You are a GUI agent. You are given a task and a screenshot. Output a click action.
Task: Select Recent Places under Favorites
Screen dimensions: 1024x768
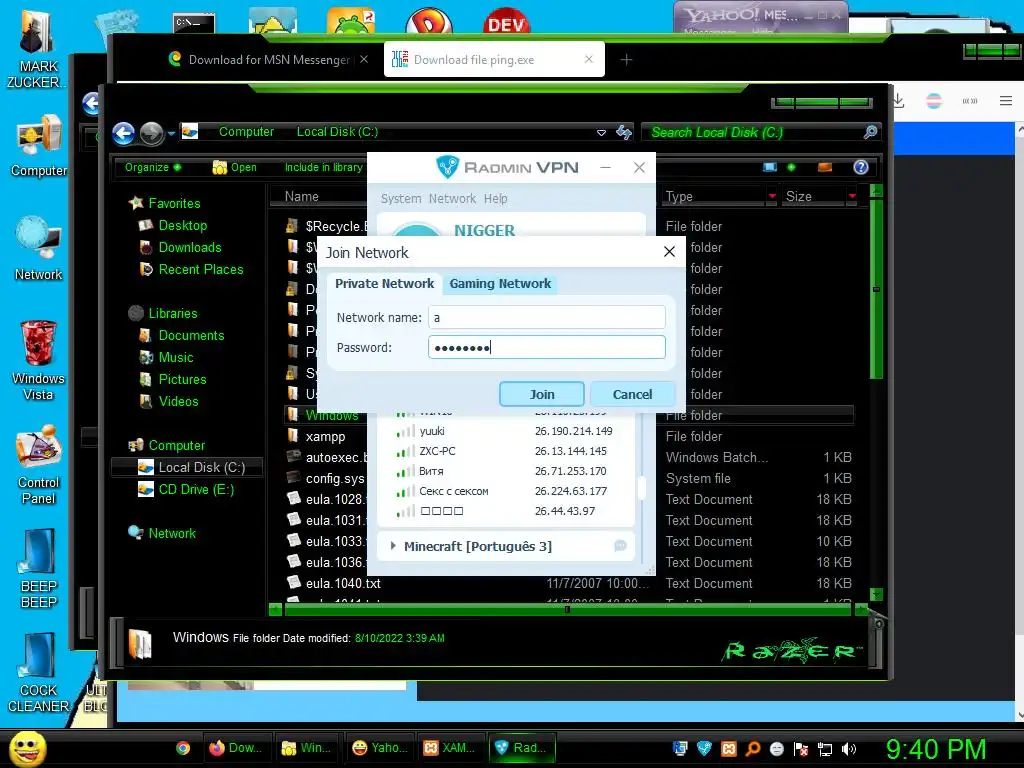click(200, 269)
